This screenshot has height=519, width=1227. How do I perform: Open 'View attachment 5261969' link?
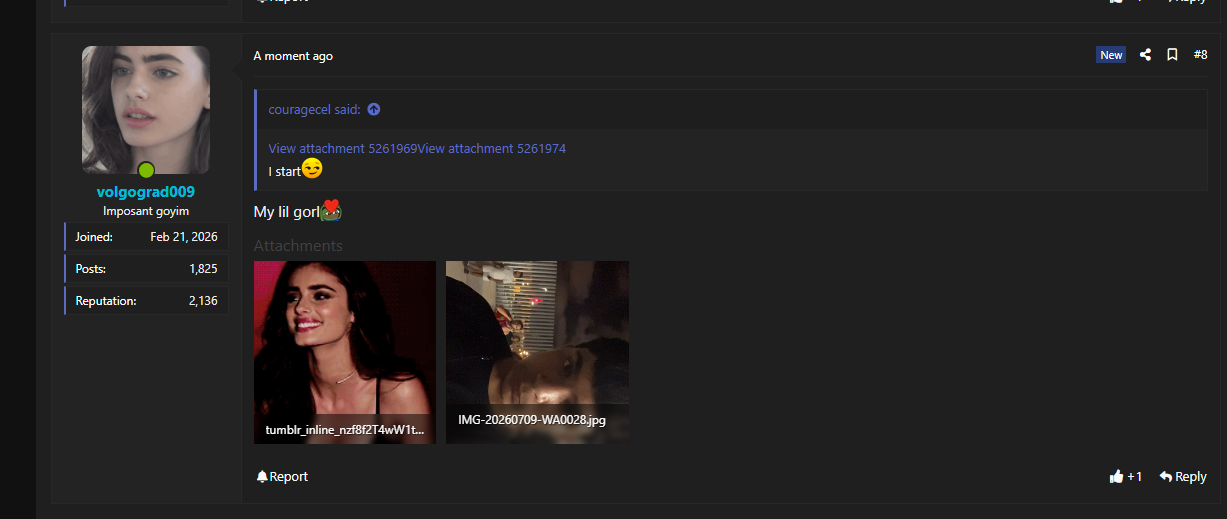click(342, 148)
